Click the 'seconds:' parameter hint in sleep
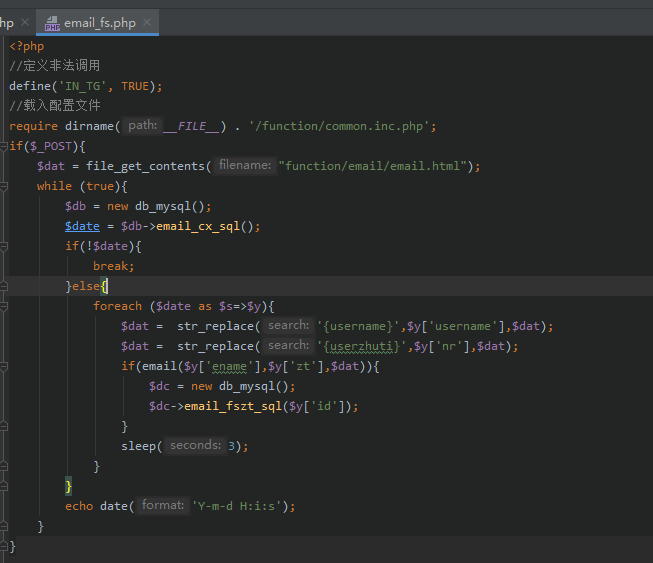The height and width of the screenshot is (563, 653). pos(194,446)
